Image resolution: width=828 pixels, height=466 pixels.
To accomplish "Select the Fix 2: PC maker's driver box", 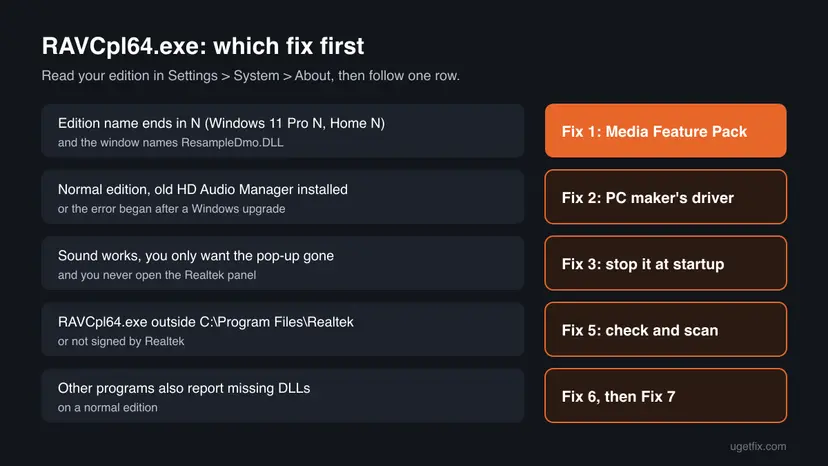I will (665, 197).
